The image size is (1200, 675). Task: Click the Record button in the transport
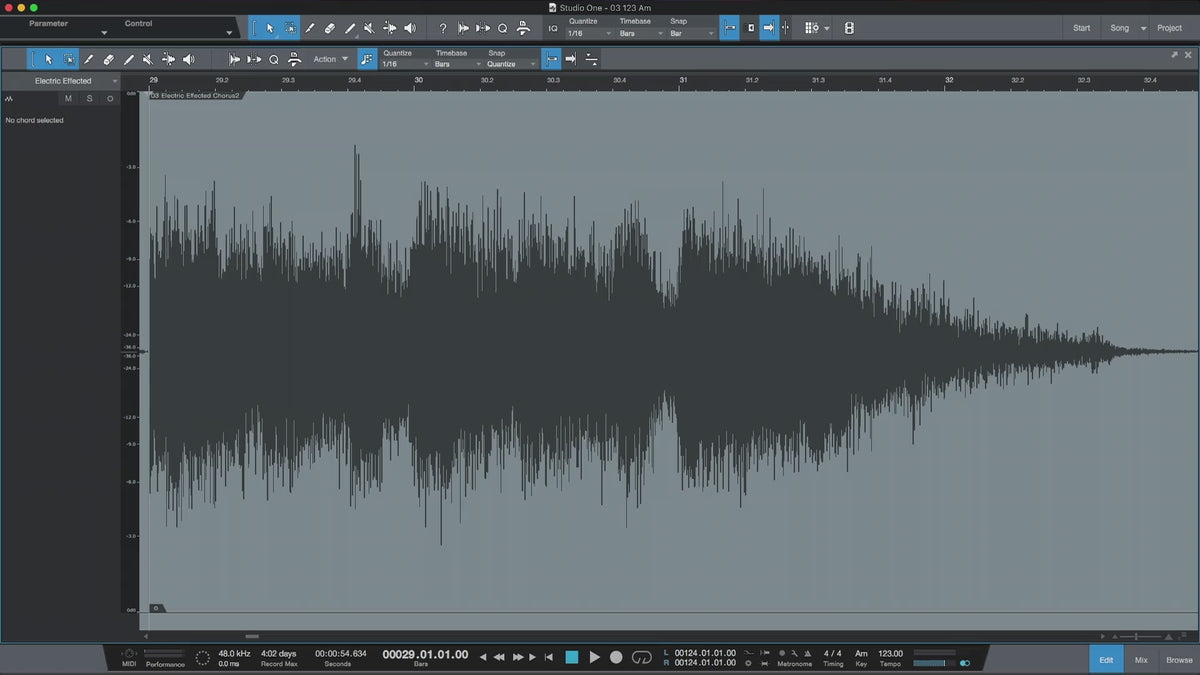[x=616, y=657]
